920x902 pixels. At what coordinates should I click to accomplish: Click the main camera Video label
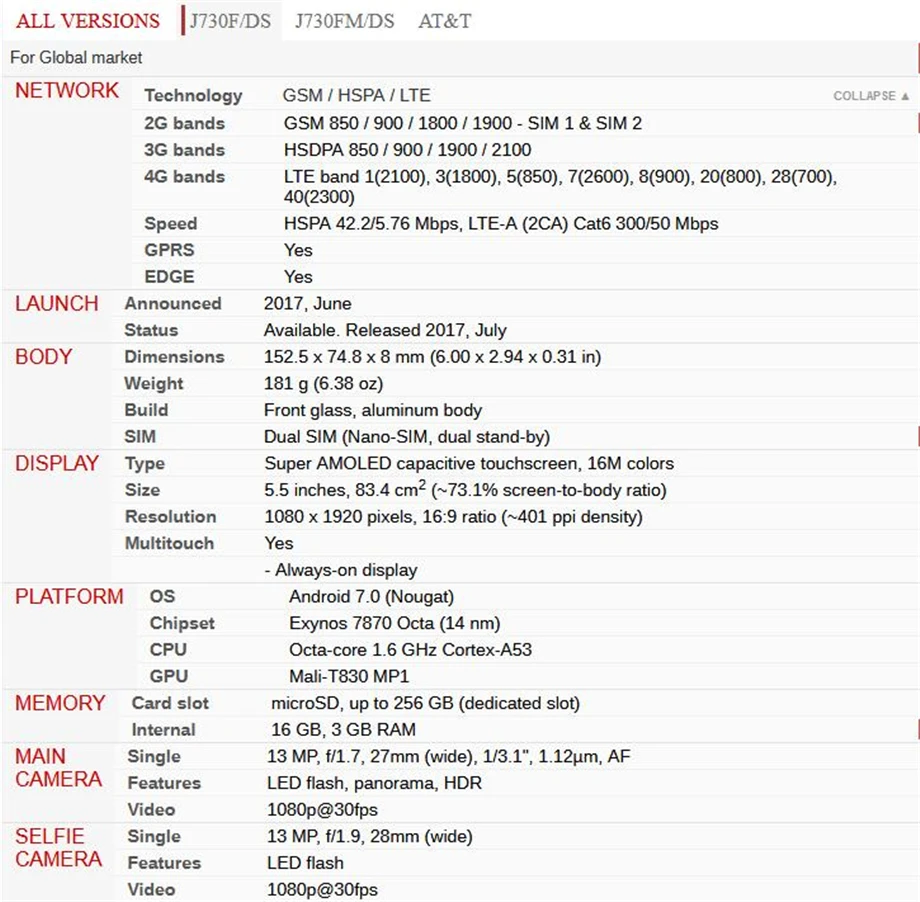click(151, 809)
